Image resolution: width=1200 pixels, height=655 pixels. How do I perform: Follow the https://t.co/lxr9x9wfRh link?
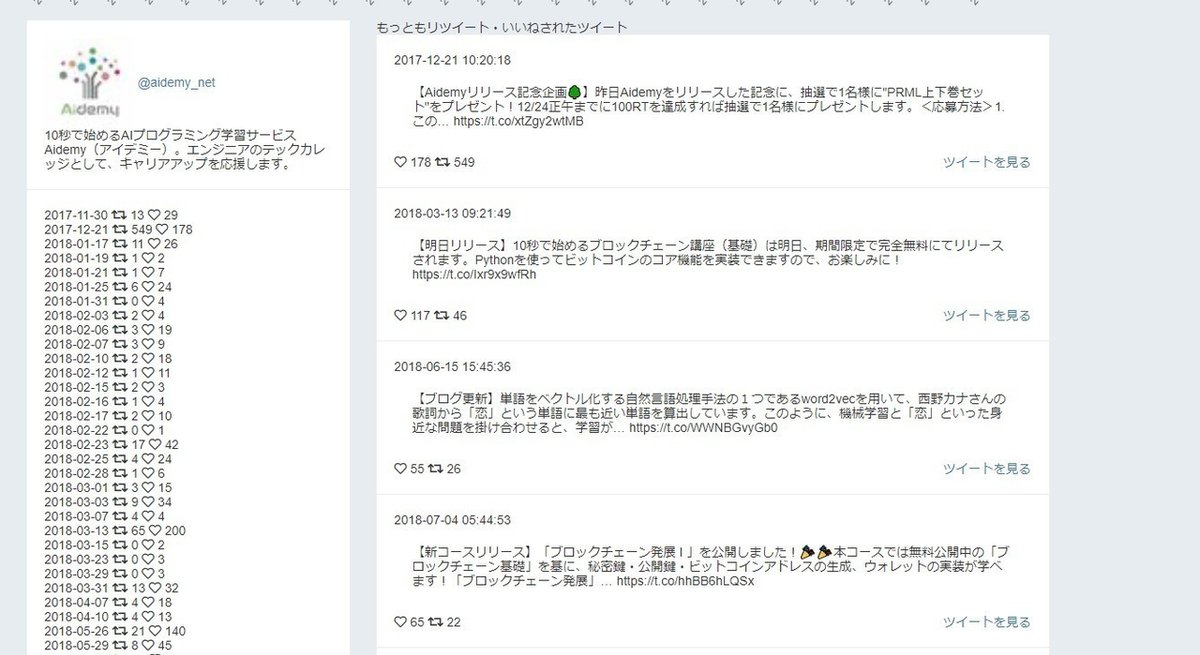tap(474, 275)
